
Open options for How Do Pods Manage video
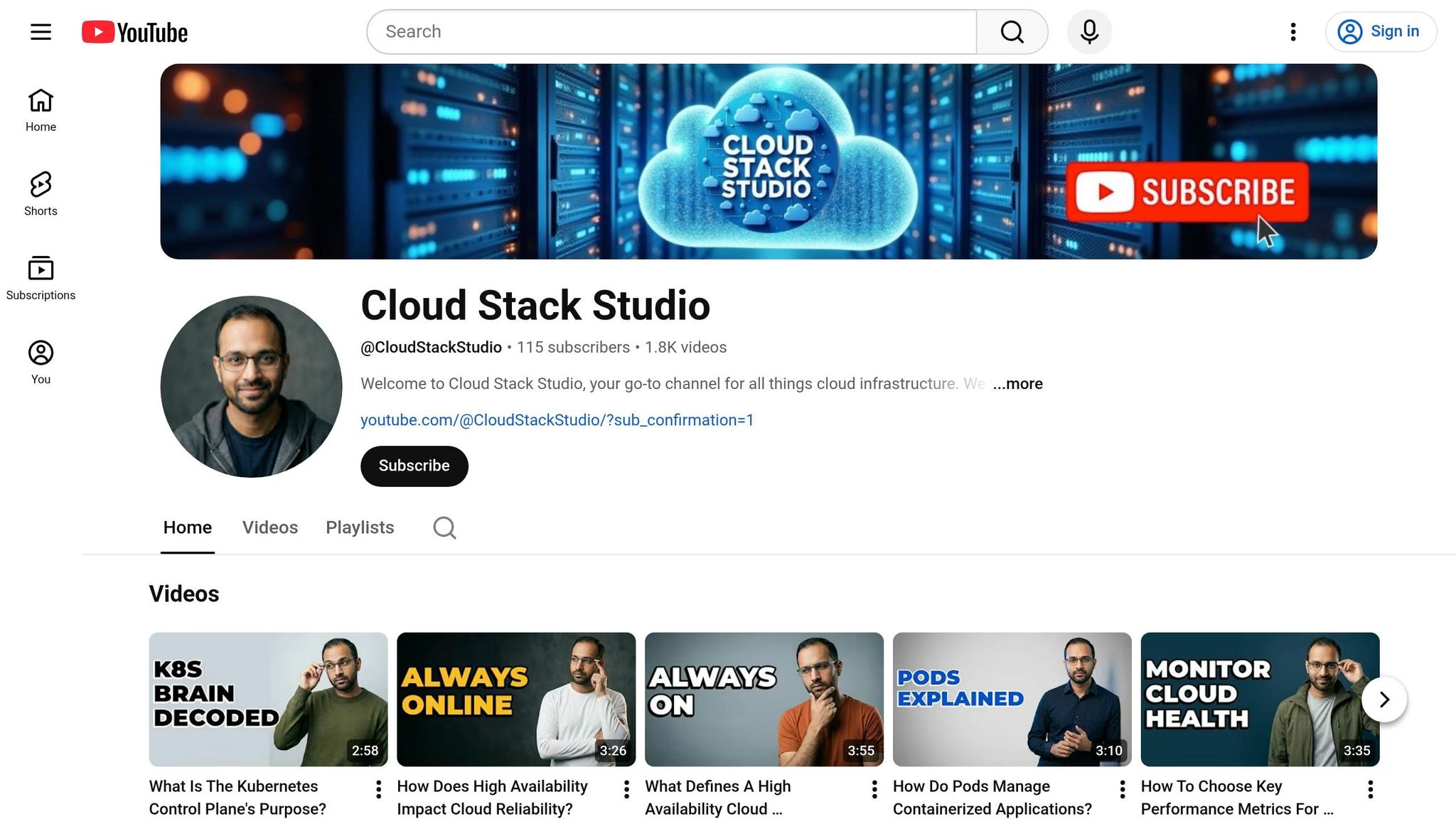point(1123,789)
